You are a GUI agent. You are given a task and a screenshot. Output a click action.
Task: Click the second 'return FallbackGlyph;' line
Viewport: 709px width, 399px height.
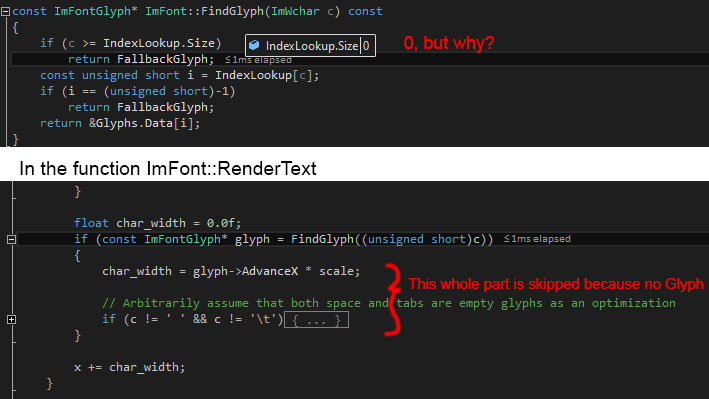141,107
